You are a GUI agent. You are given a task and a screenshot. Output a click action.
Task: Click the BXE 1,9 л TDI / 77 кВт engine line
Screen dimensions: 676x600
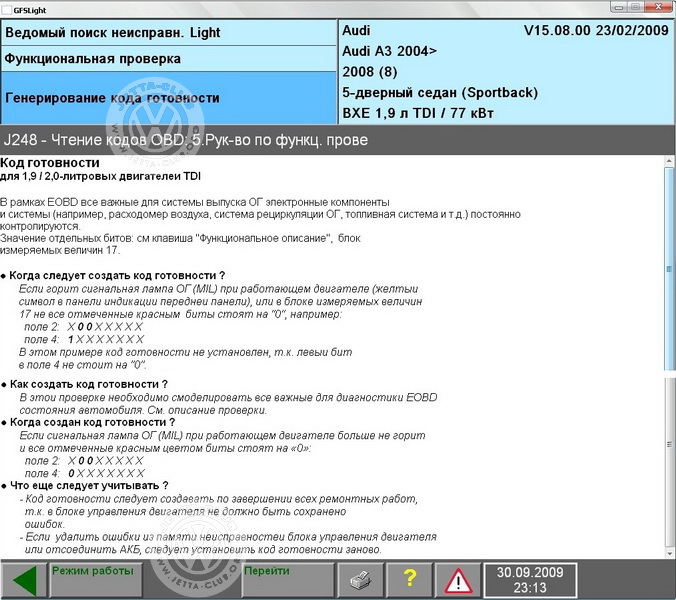pos(418,113)
